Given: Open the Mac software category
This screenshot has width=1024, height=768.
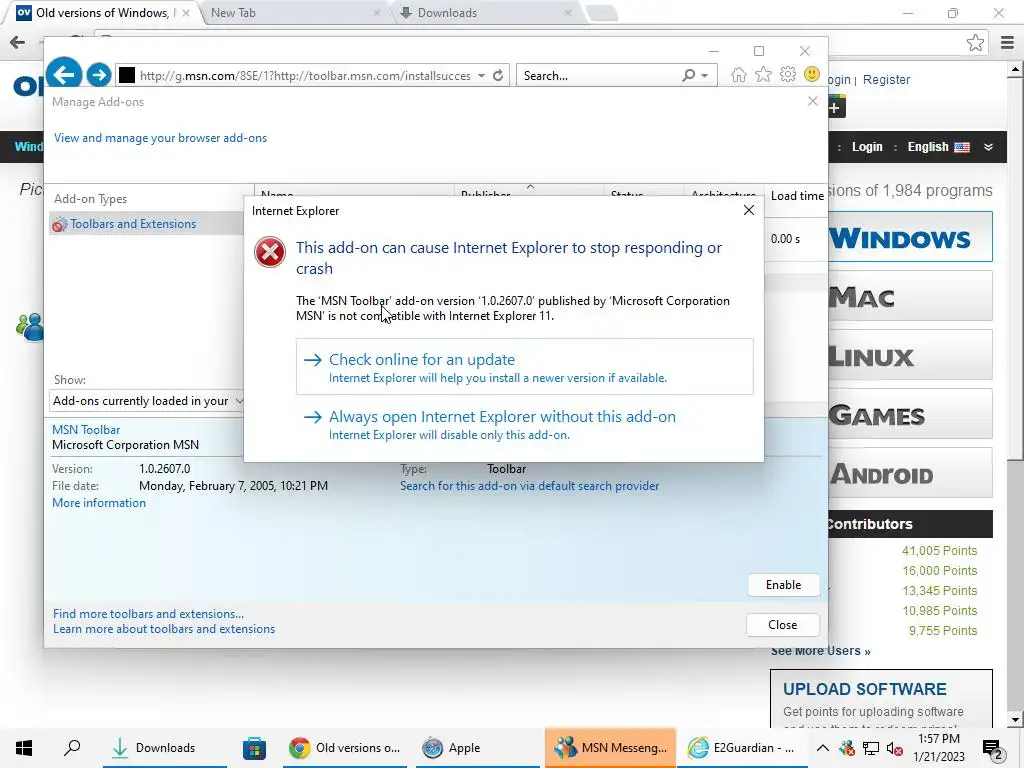Looking at the screenshot, I should click(x=910, y=296).
